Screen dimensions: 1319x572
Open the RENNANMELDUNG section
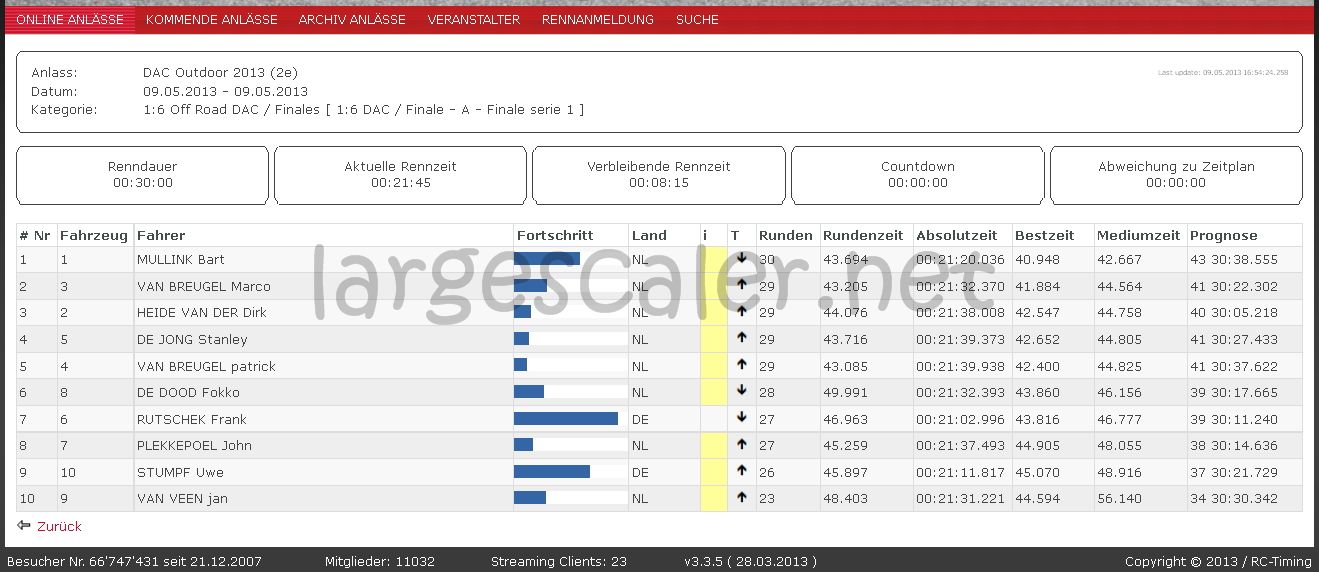597,19
